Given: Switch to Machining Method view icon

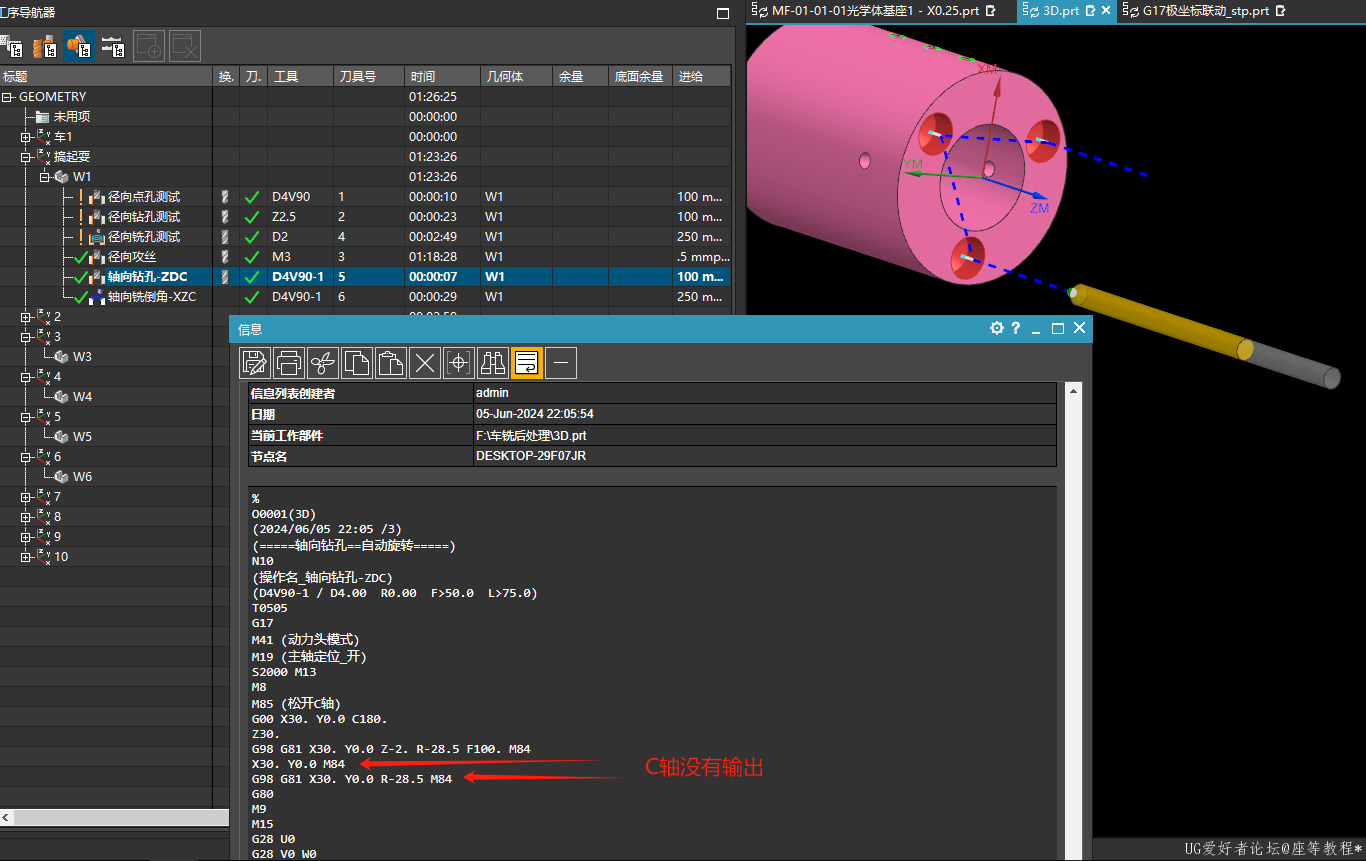Looking at the screenshot, I should coord(113,47).
